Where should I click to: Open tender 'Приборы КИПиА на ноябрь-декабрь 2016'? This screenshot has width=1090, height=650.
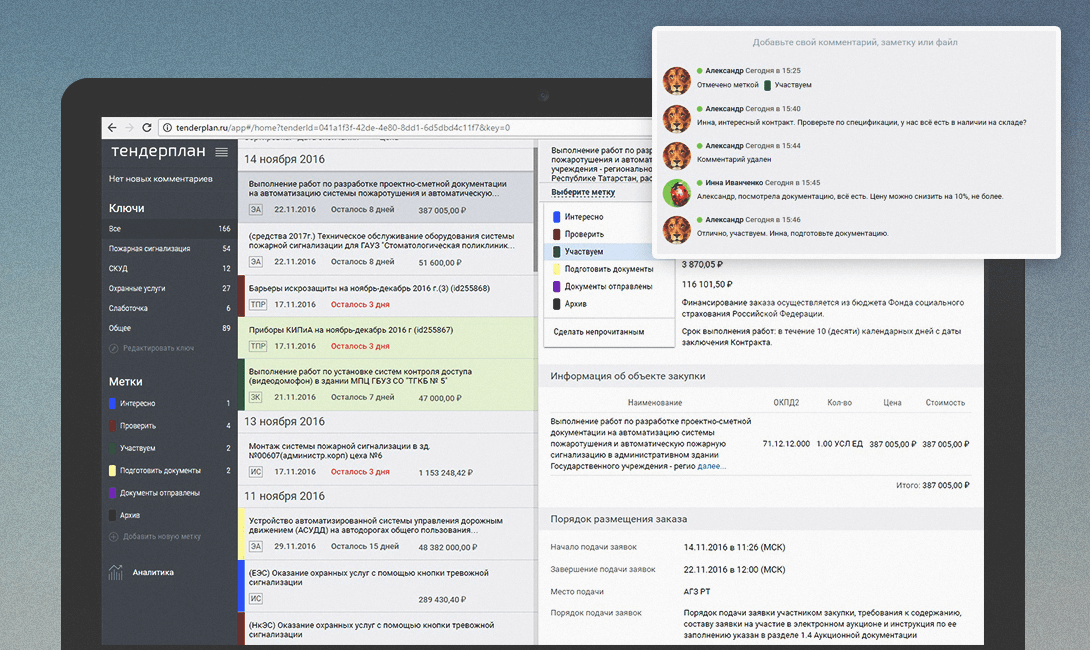pos(388,338)
